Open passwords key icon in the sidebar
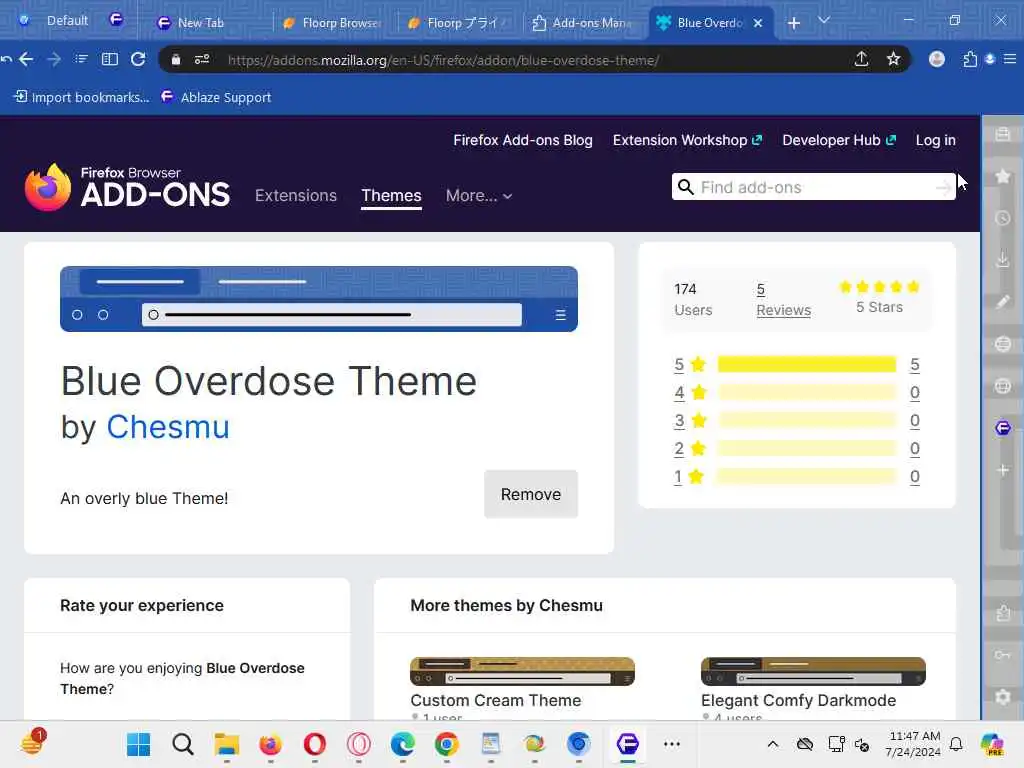This screenshot has height=768, width=1024. click(x=1002, y=655)
